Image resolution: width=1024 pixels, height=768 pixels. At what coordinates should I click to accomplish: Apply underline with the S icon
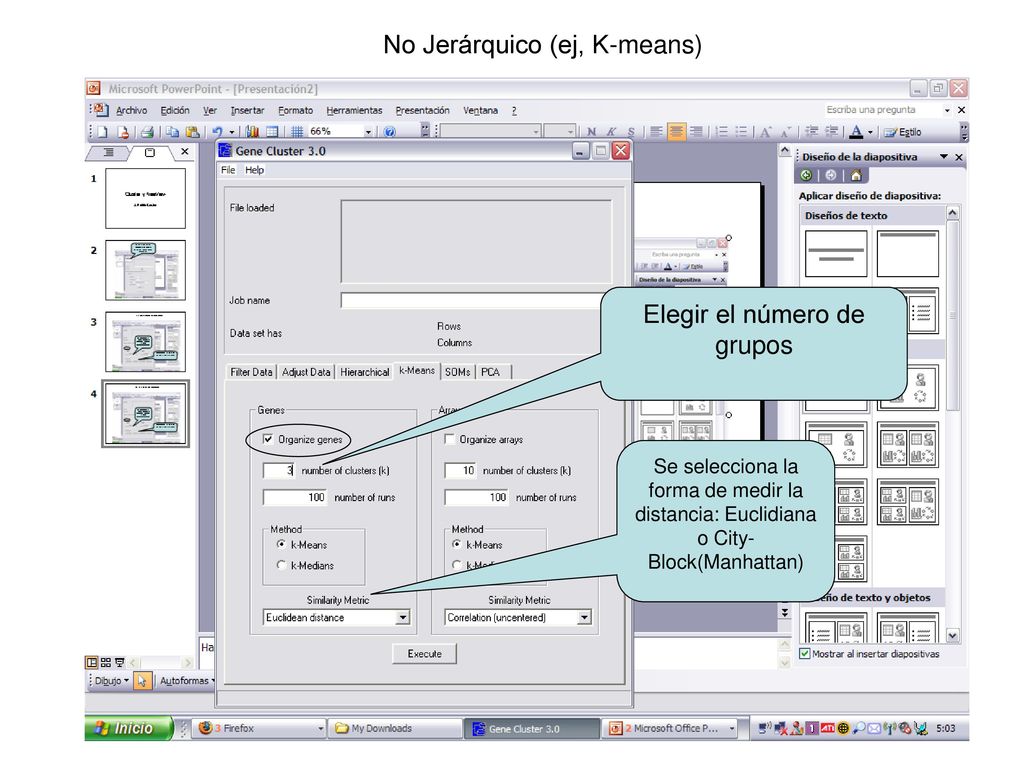[631, 132]
